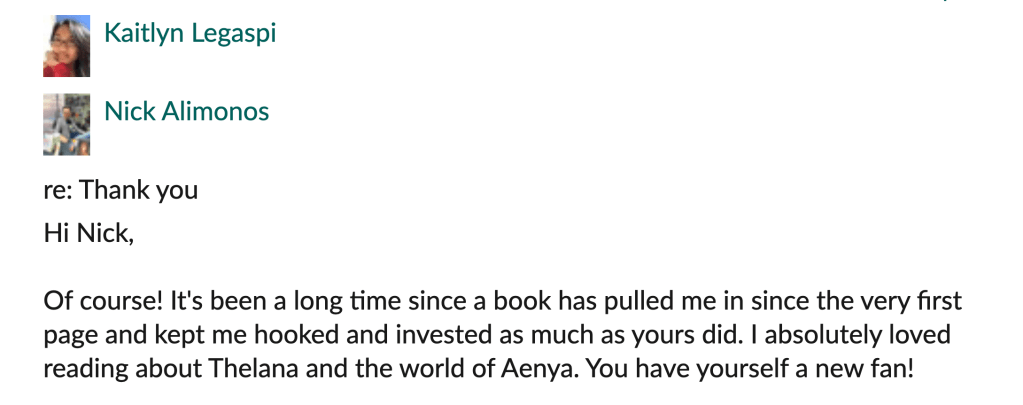Click the word "Thelana" in the message
Viewport: 1023px width, 405px height.
[x=248, y=367]
